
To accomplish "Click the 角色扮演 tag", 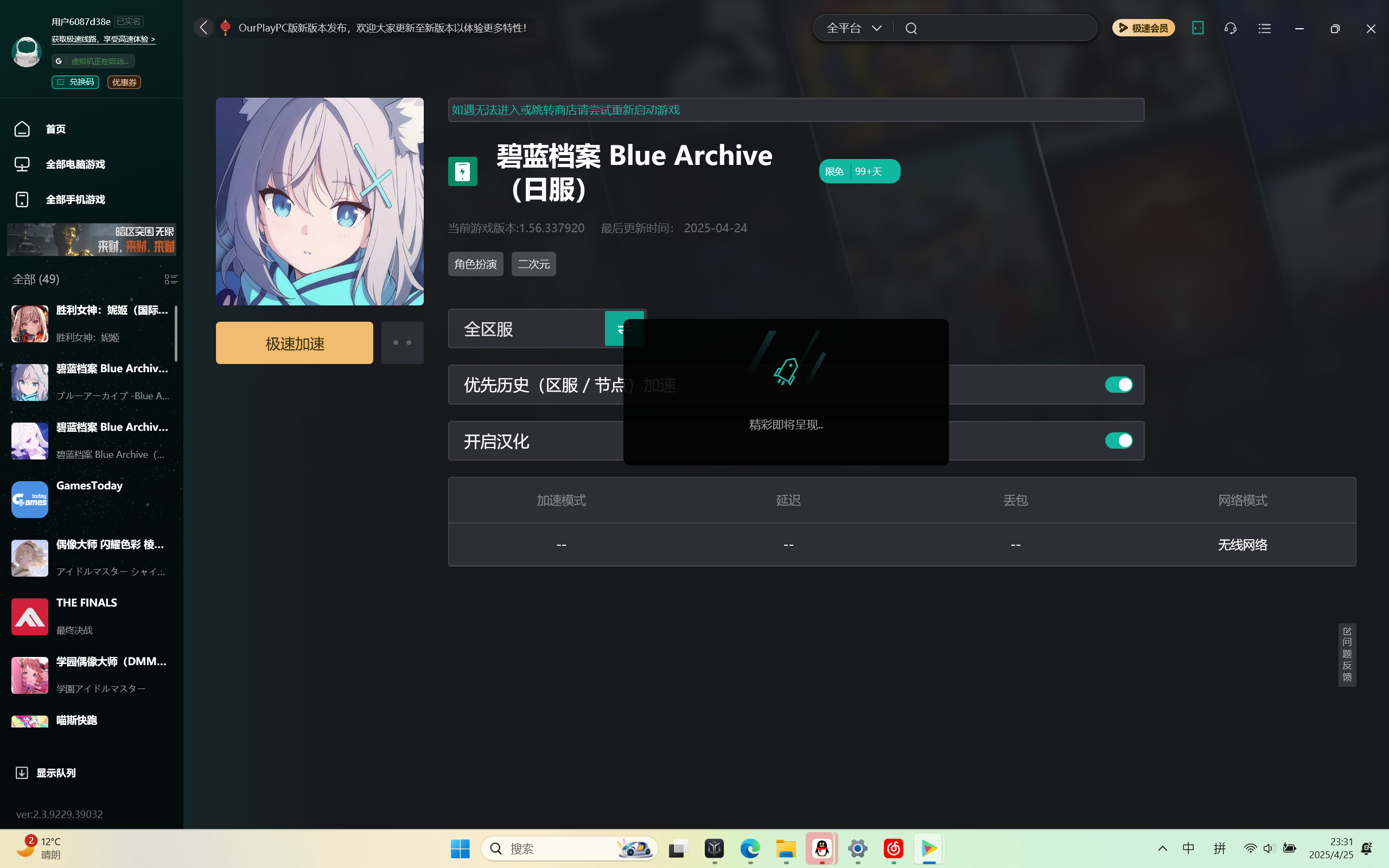I will [475, 264].
